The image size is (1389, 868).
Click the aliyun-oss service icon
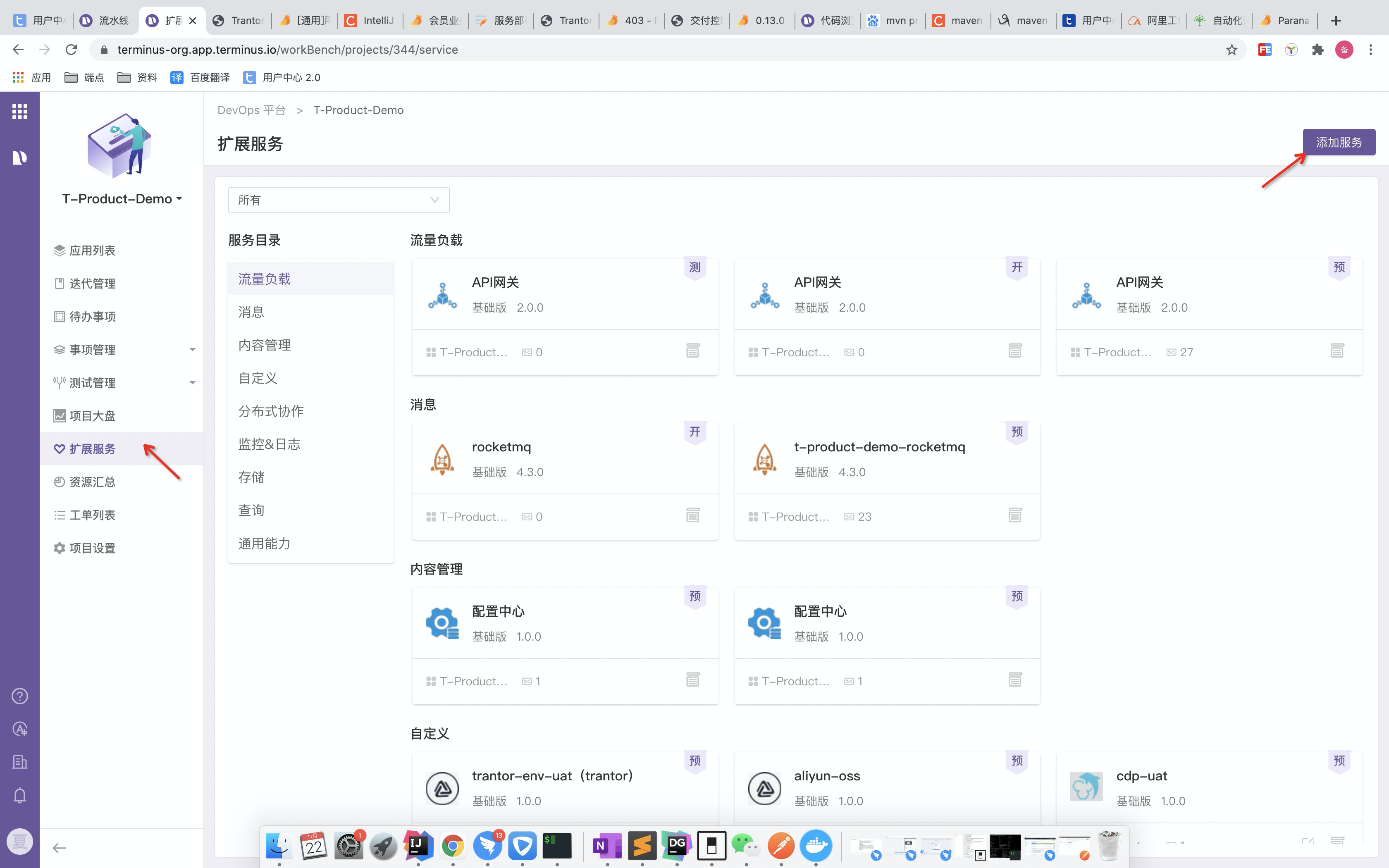pyautogui.click(x=764, y=788)
